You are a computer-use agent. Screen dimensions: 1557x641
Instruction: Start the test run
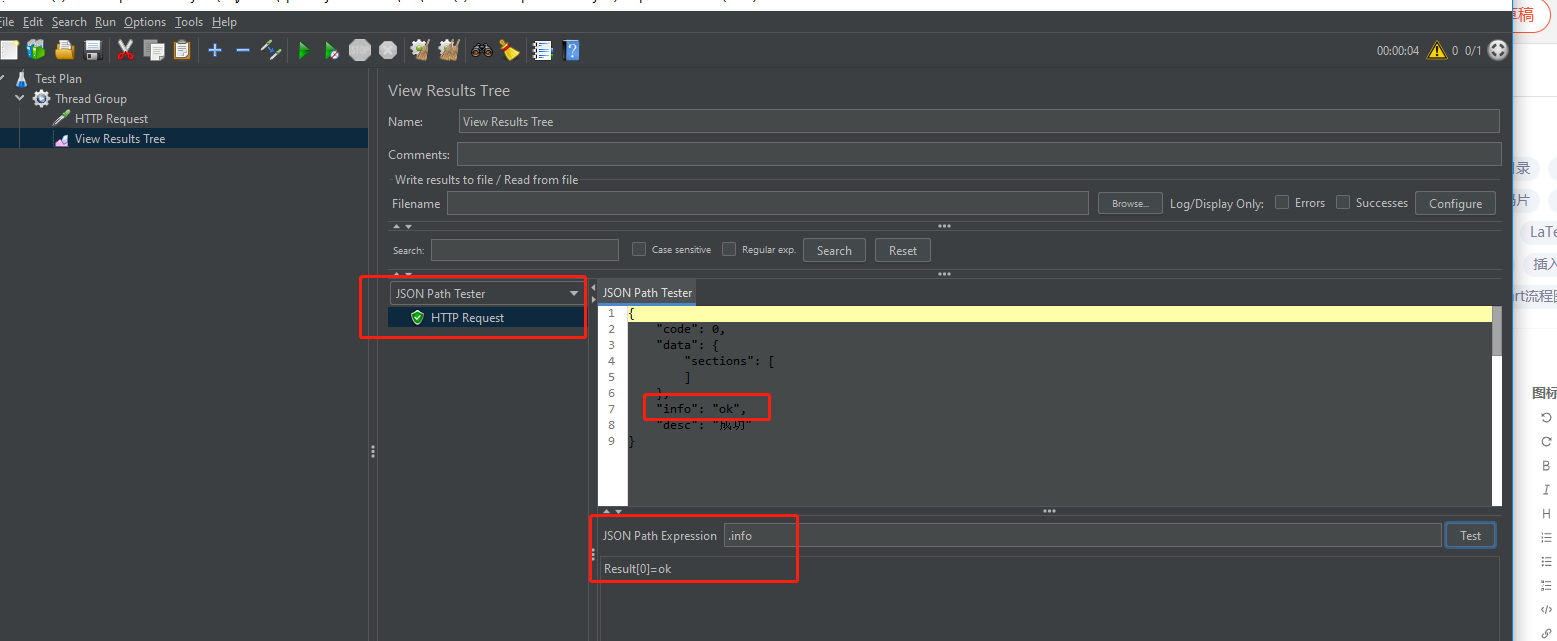pyautogui.click(x=304, y=50)
